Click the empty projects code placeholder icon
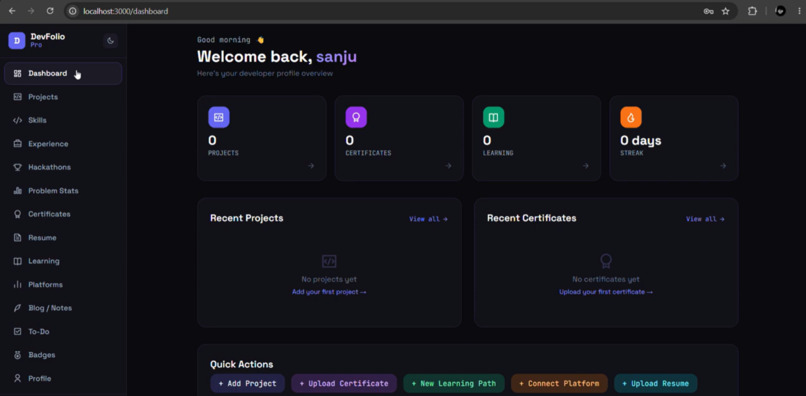This screenshot has width=806, height=396. (329, 261)
